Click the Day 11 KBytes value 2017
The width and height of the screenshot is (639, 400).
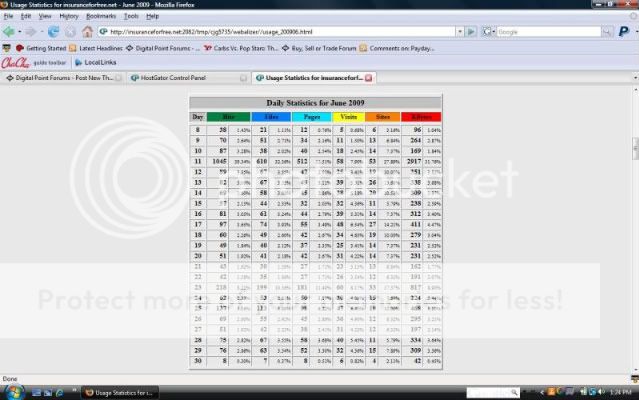414,162
